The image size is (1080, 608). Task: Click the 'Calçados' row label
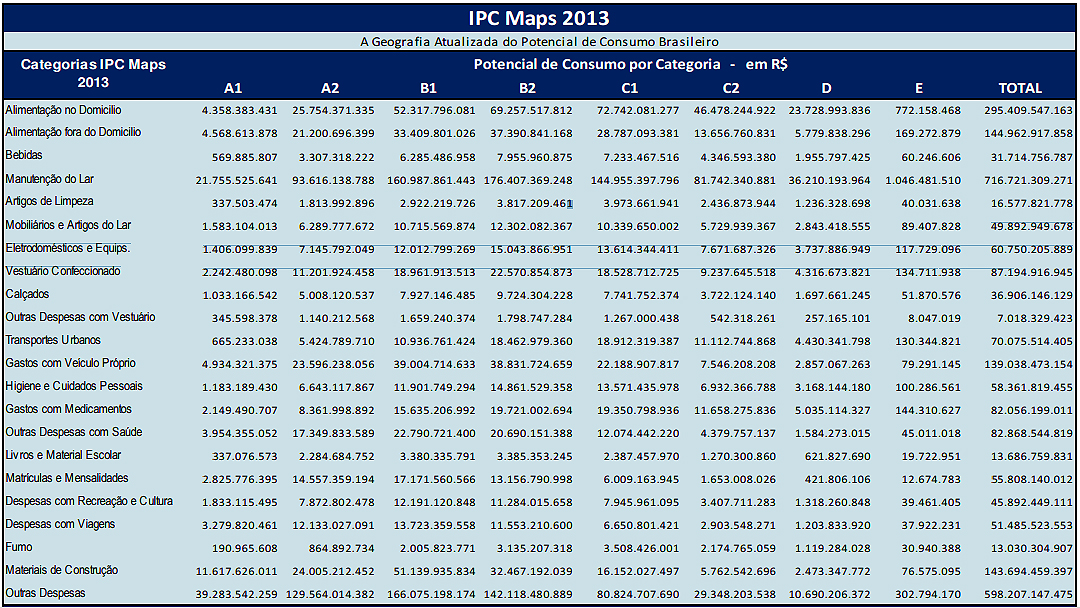[28, 294]
